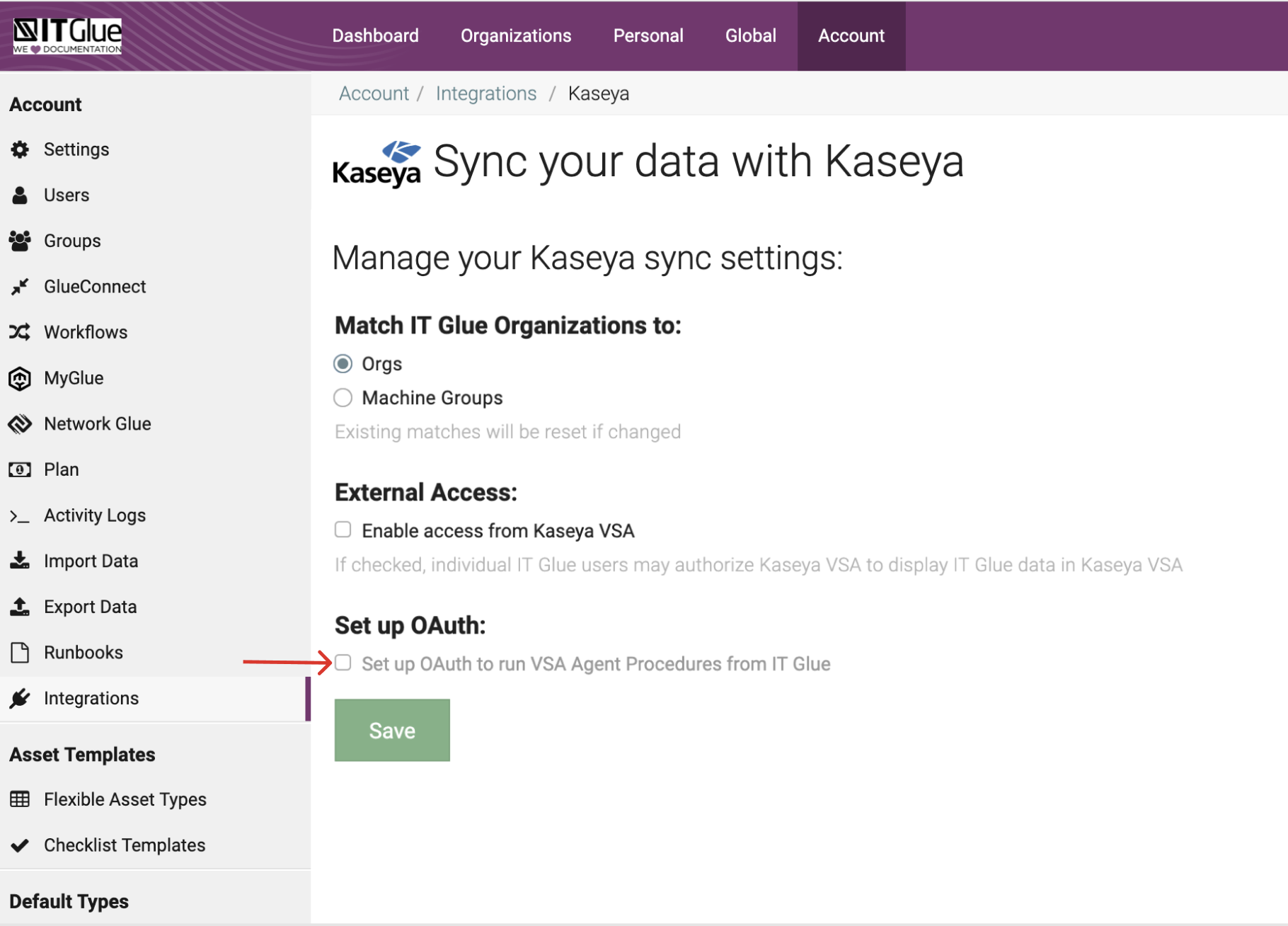Click the Save button
1288x926 pixels.
click(x=392, y=730)
